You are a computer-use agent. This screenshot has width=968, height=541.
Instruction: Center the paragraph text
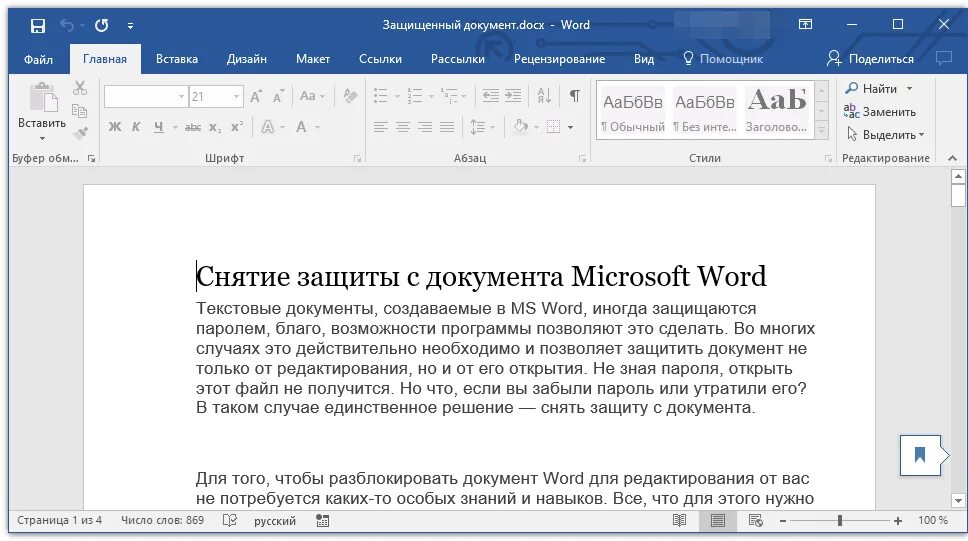pos(403,127)
